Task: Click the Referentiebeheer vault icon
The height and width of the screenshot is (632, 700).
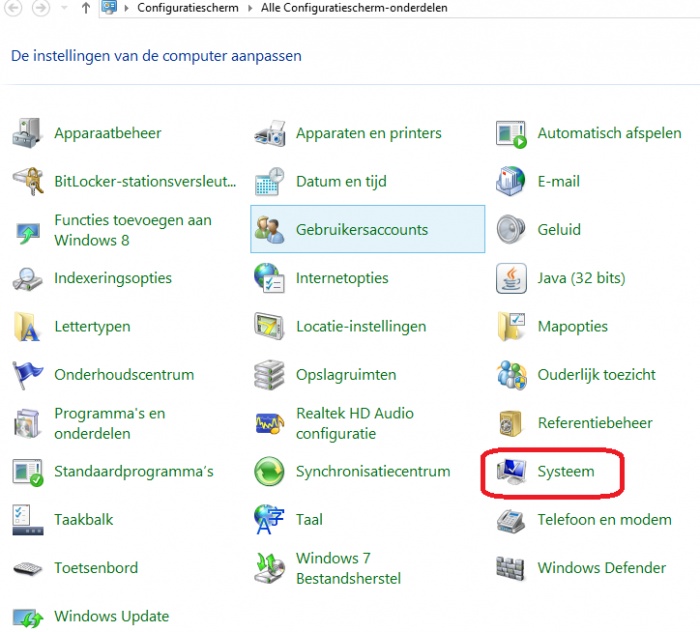Action: tap(511, 423)
